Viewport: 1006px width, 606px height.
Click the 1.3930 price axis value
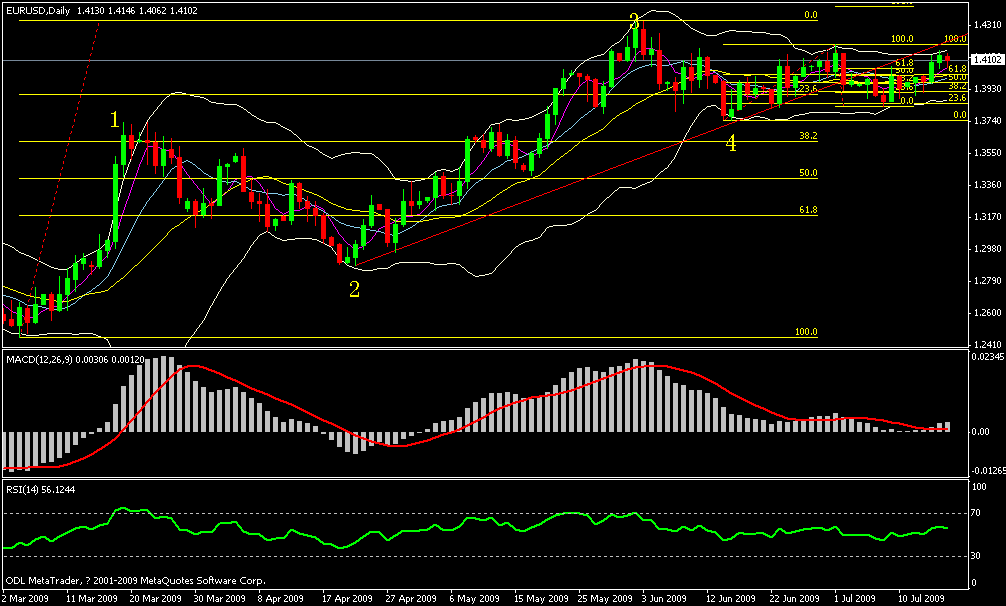(987, 88)
